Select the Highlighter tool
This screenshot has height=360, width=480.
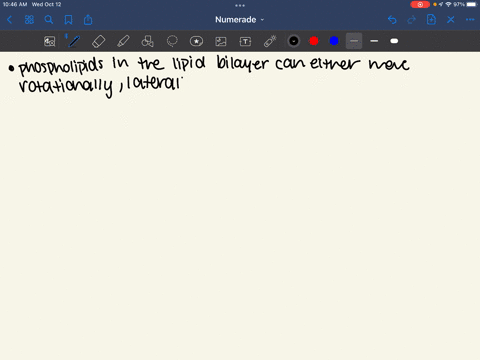(123, 41)
